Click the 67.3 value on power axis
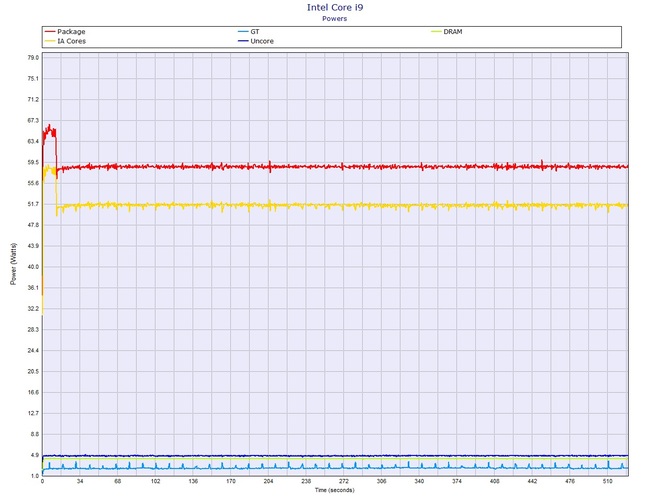670x502 pixels. click(33, 120)
